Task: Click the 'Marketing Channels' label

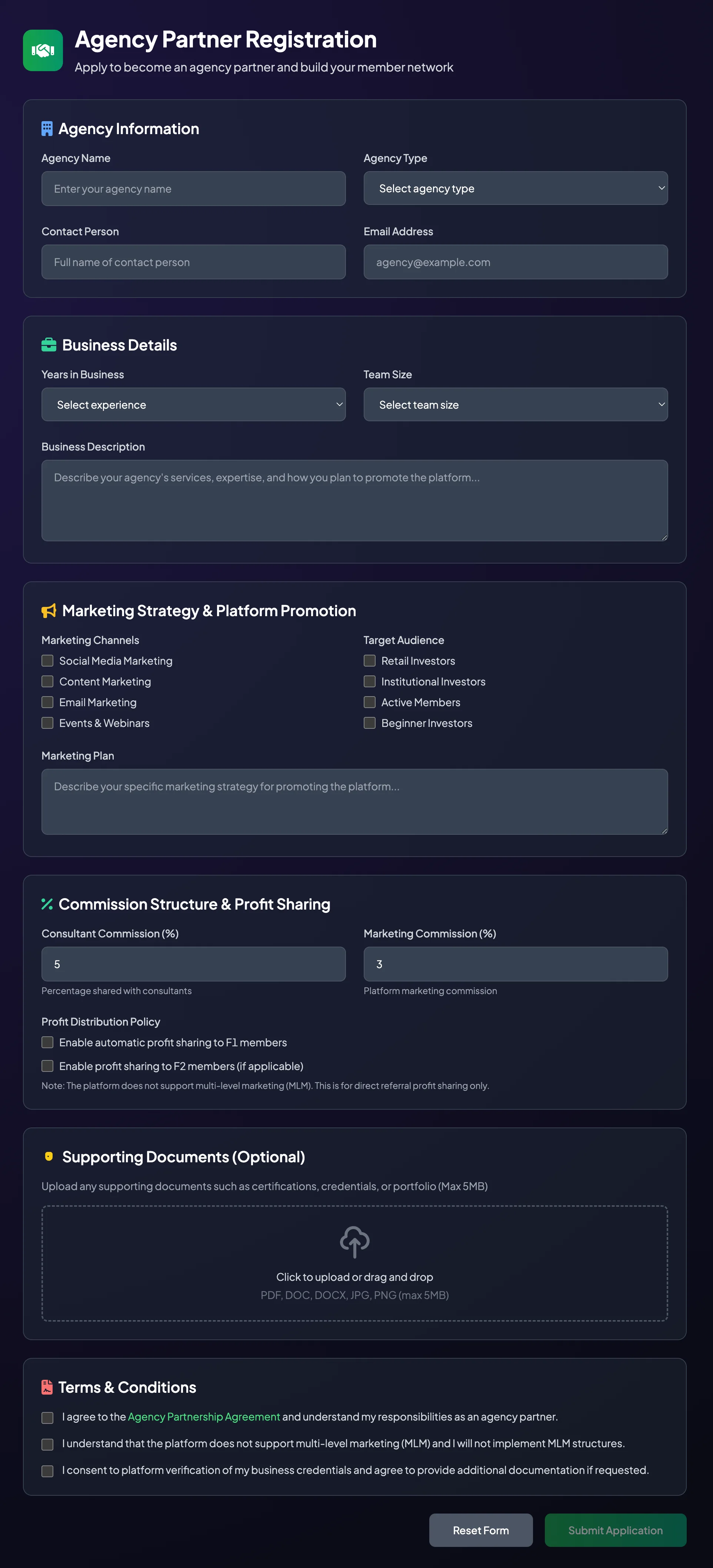Action: [x=90, y=640]
